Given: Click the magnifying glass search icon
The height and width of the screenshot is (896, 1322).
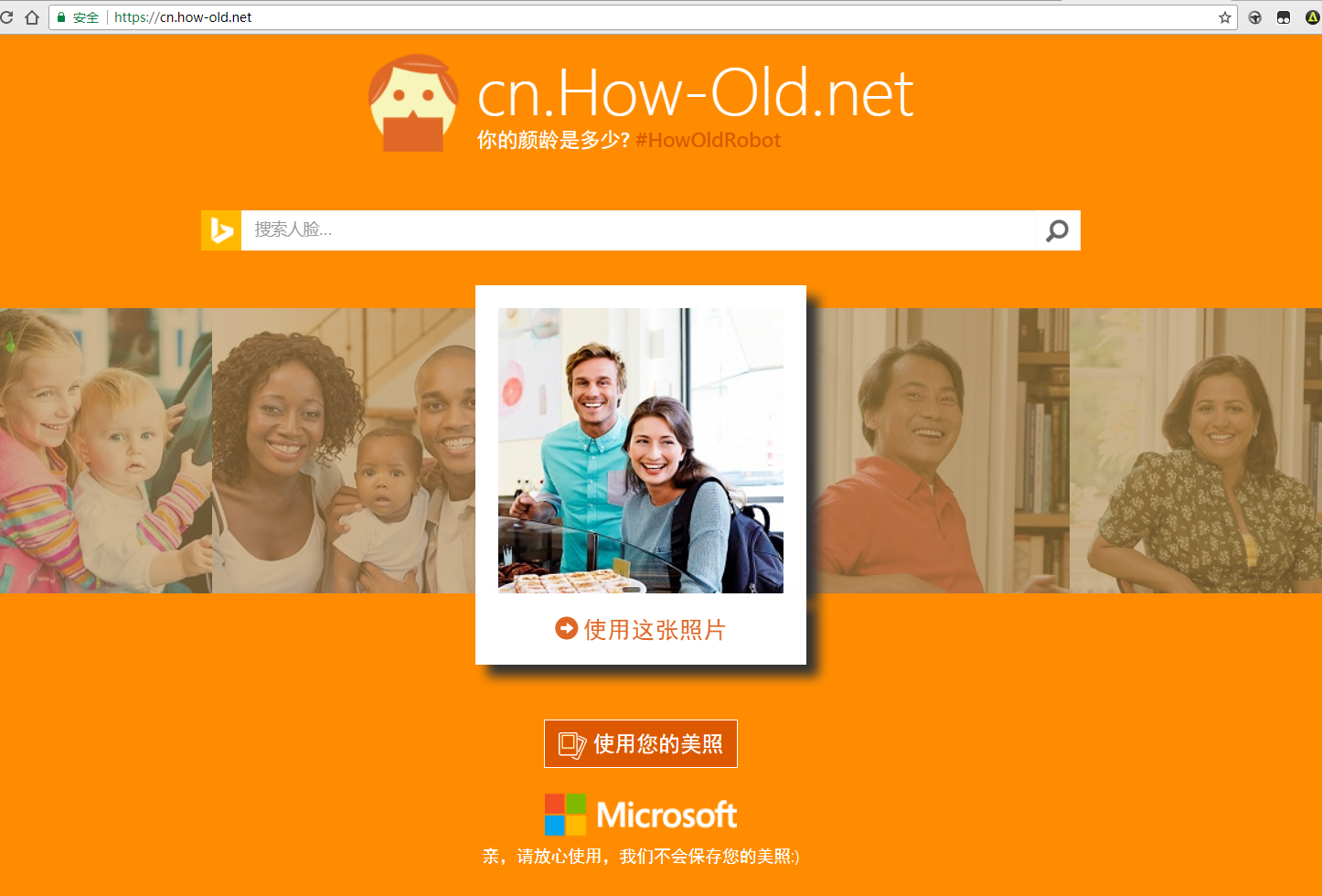Looking at the screenshot, I should coord(1057,230).
